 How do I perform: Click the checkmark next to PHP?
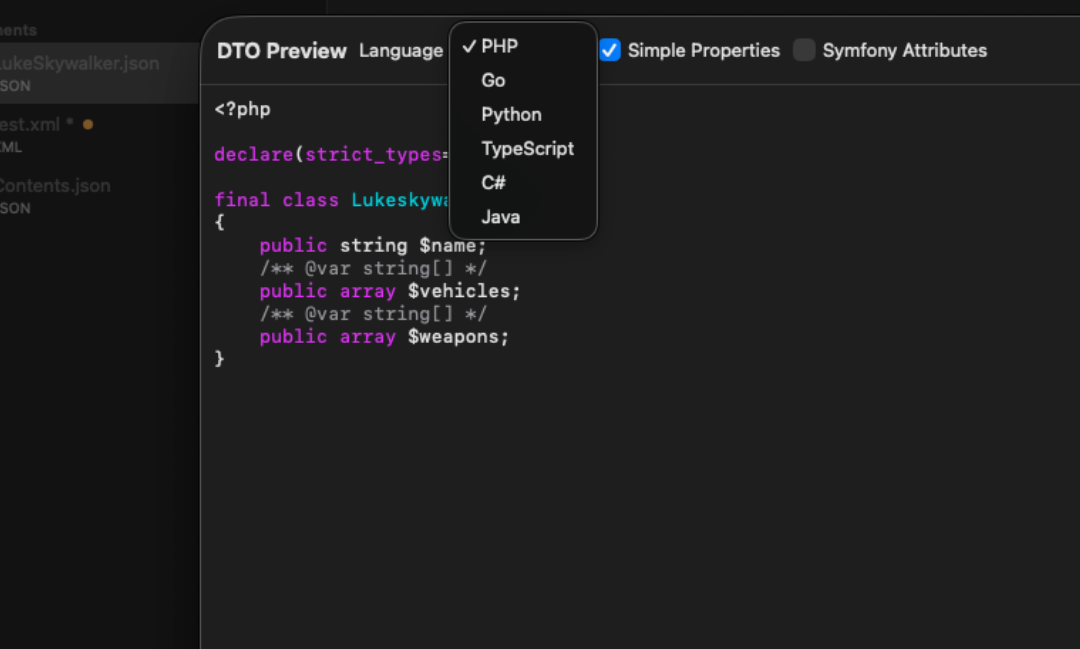468,45
